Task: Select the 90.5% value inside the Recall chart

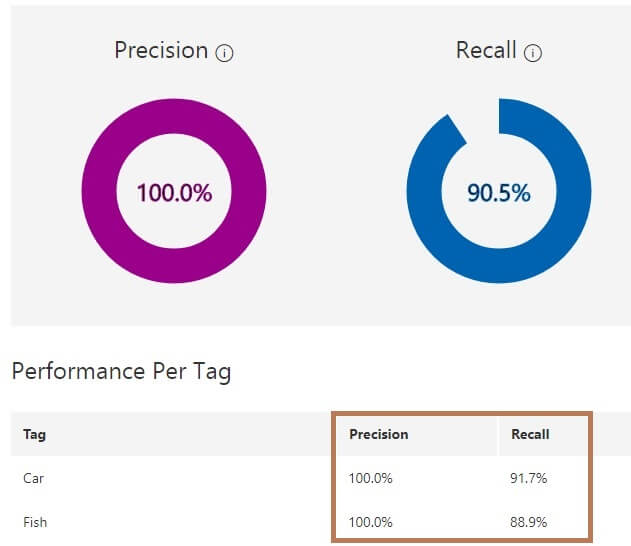Action: pos(499,193)
